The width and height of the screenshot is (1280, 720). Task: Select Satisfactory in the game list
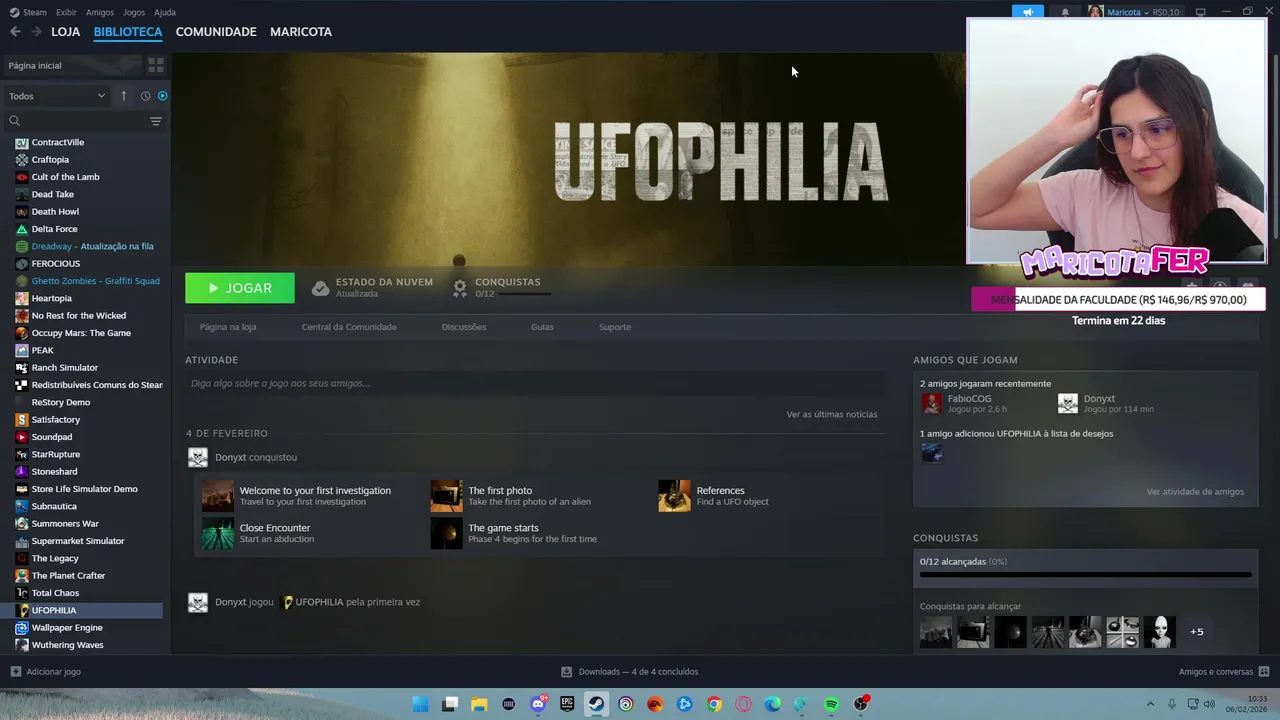coord(56,420)
